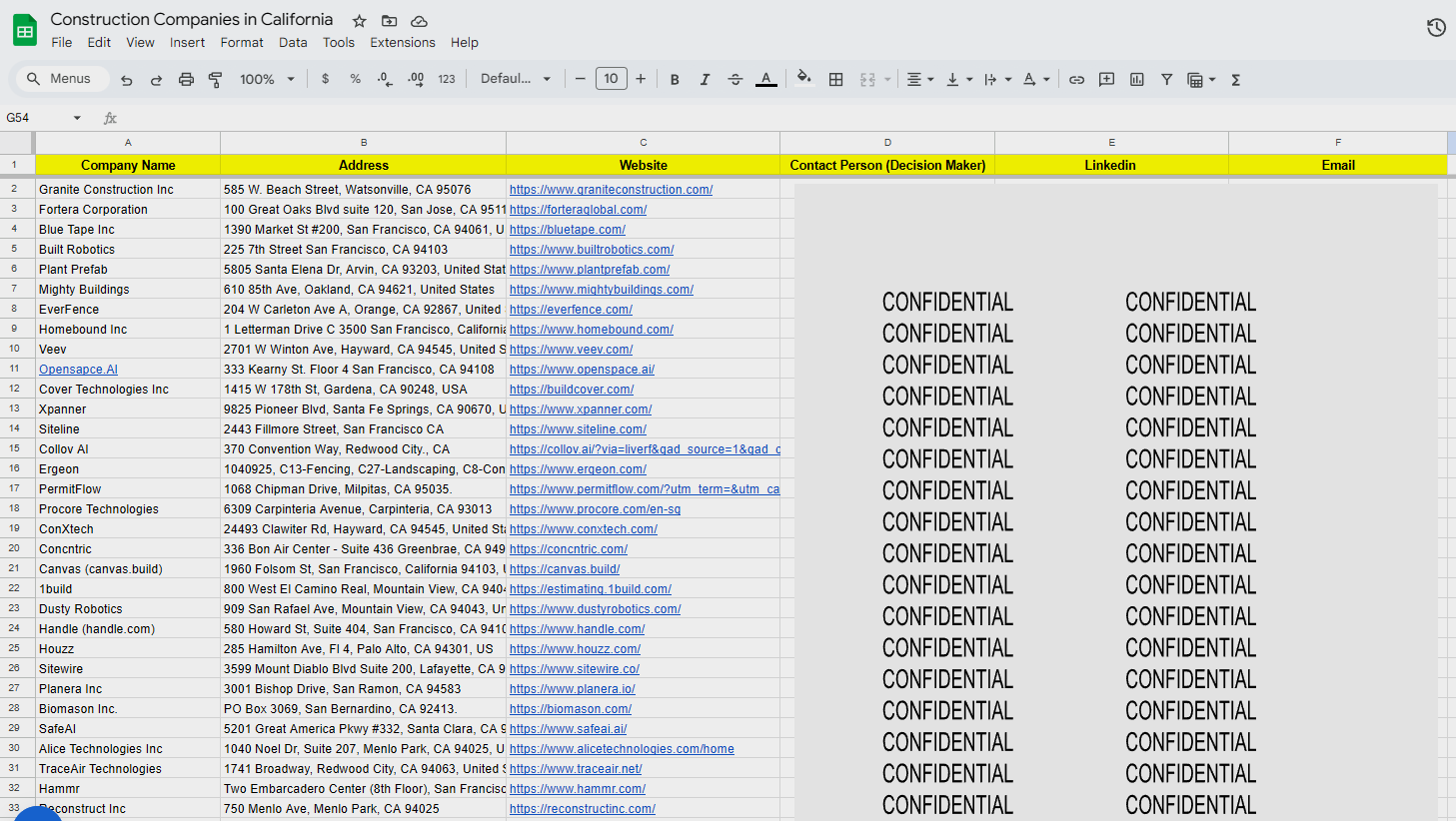Open the Insert menu
This screenshot has height=821, width=1456.
[x=187, y=43]
